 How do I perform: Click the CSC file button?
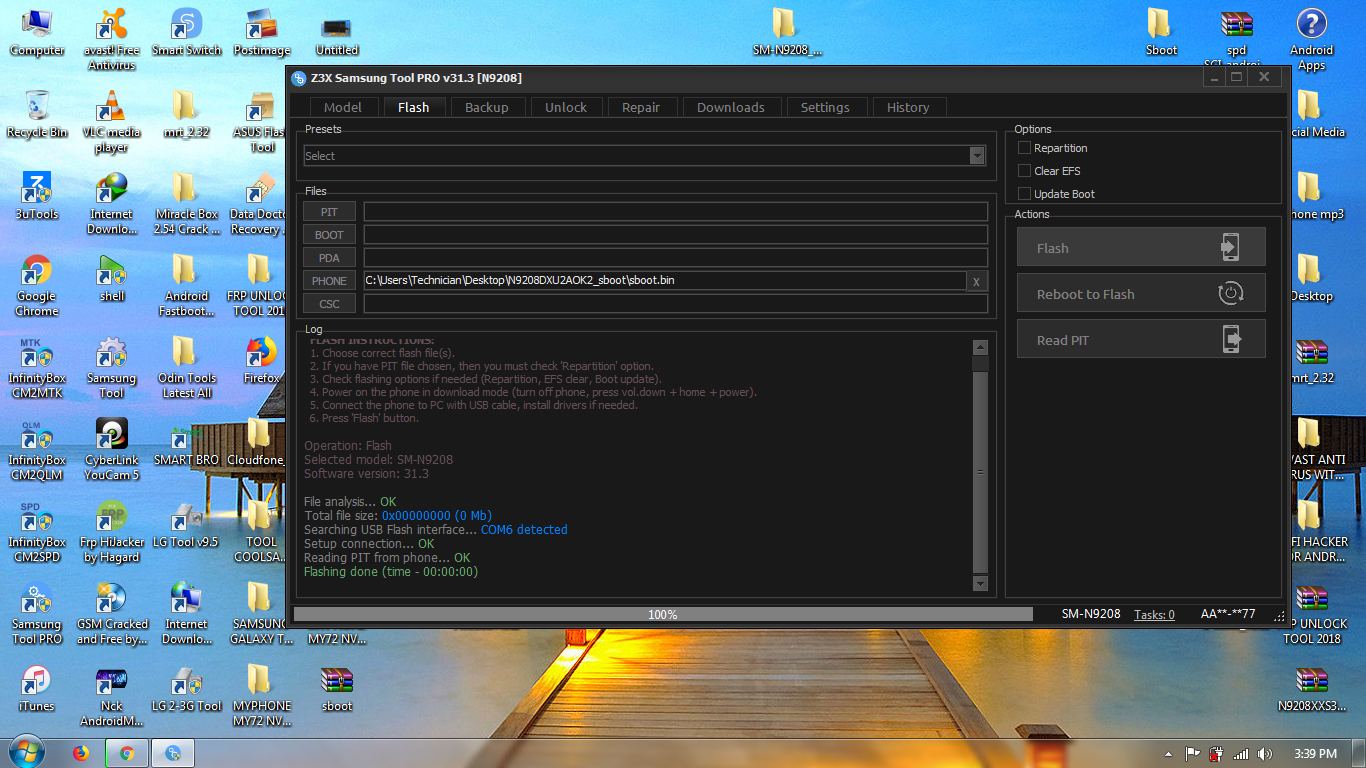[x=329, y=304]
